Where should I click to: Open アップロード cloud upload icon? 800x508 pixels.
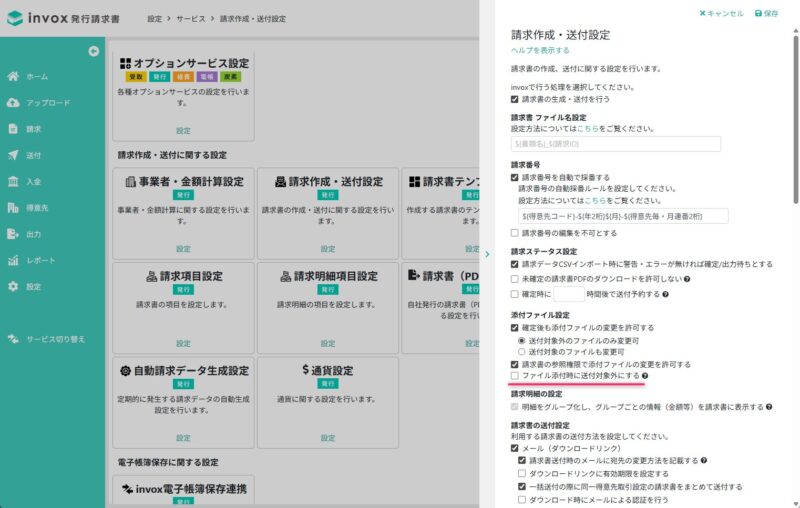pyautogui.click(x=13, y=103)
